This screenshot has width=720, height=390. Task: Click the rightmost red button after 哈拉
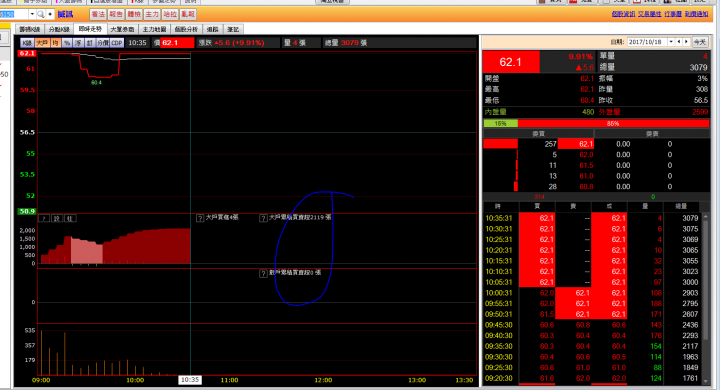[188, 14]
